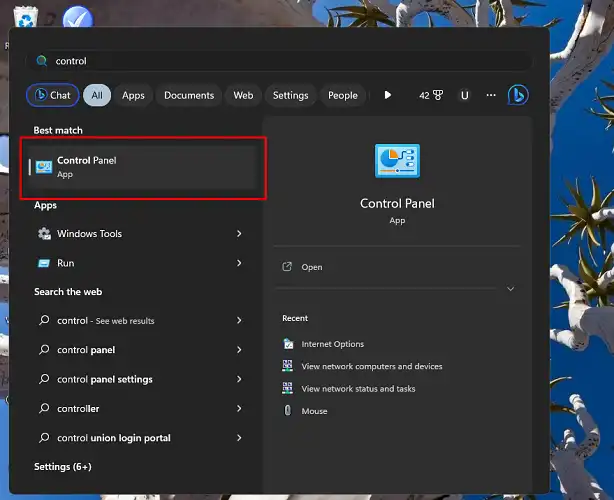This screenshot has height=500, width=614.
Task: Expand the Run result chevron
Action: 239,263
